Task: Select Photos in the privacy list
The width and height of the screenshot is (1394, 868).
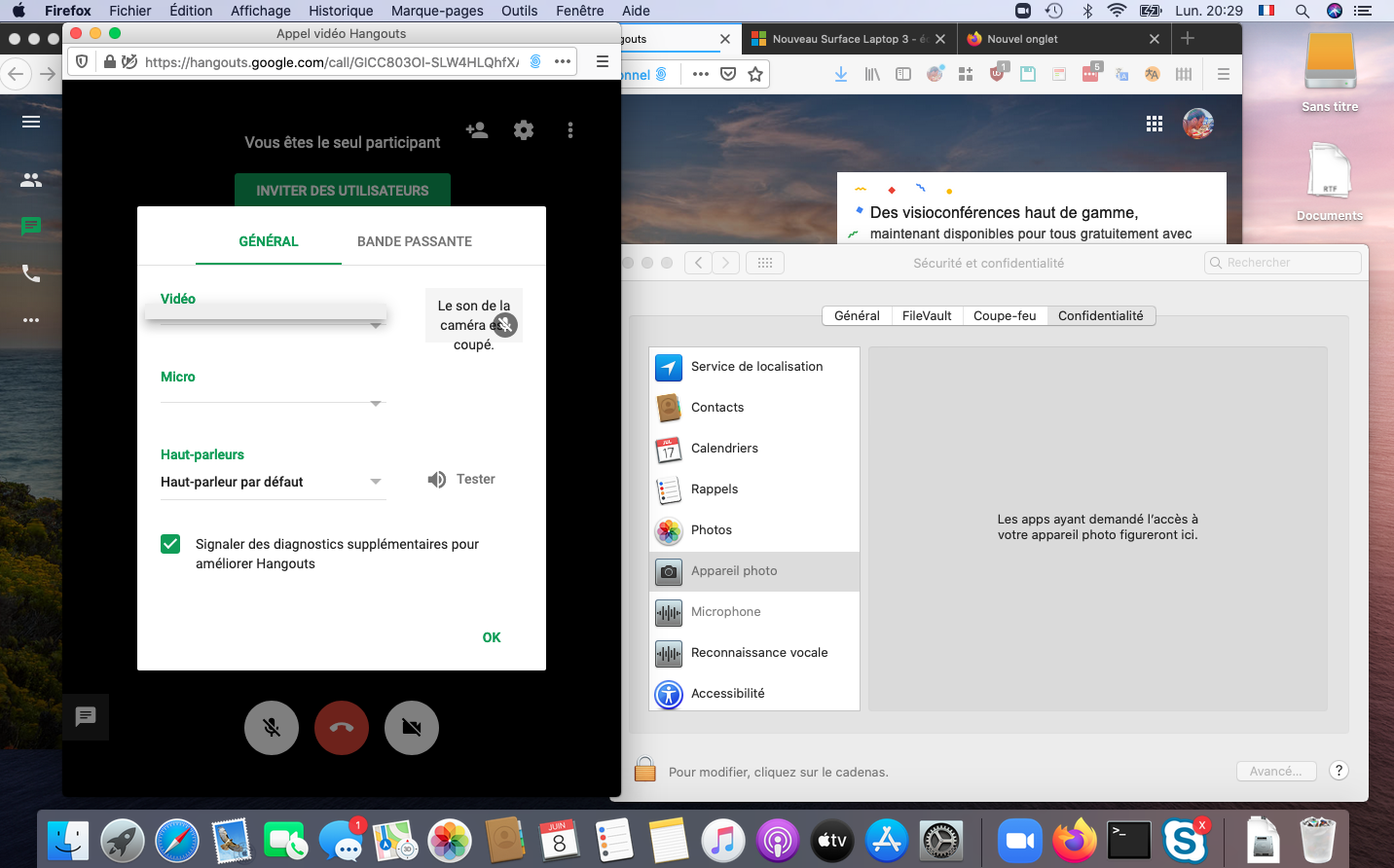Action: [x=754, y=530]
